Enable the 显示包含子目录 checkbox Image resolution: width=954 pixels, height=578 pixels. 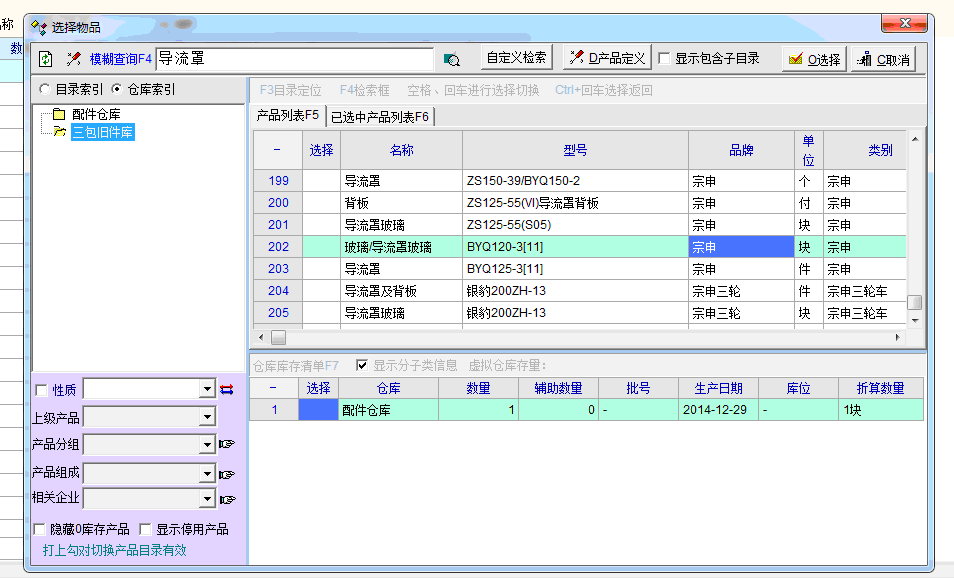tap(664, 59)
